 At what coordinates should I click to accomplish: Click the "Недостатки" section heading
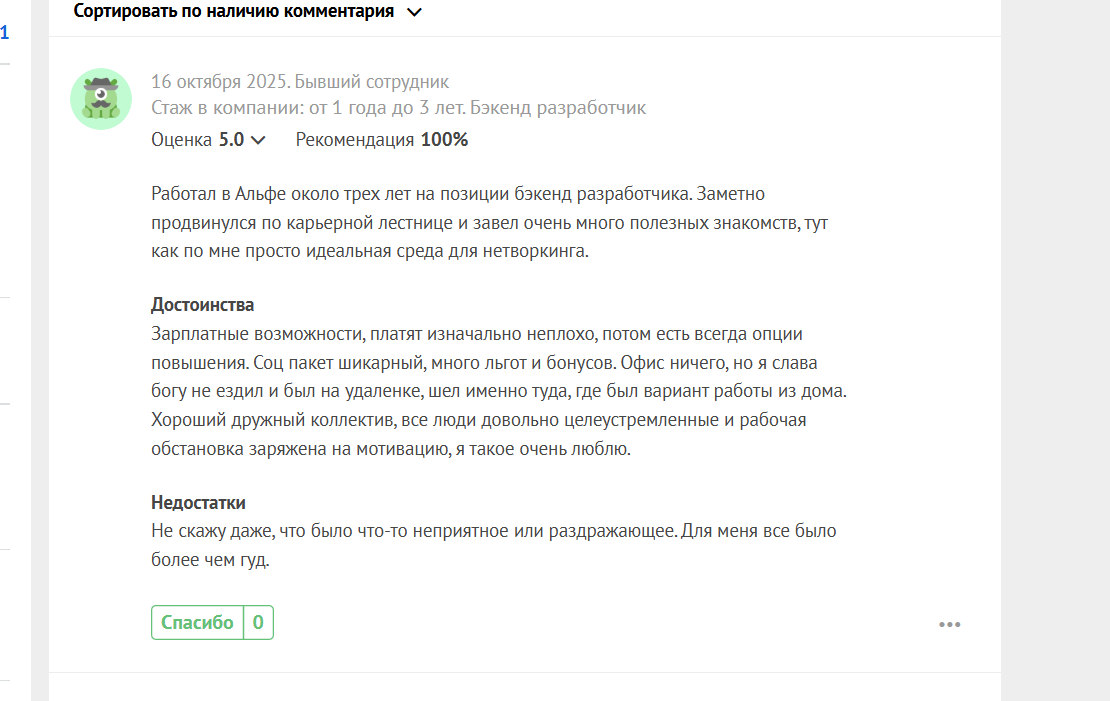click(198, 503)
